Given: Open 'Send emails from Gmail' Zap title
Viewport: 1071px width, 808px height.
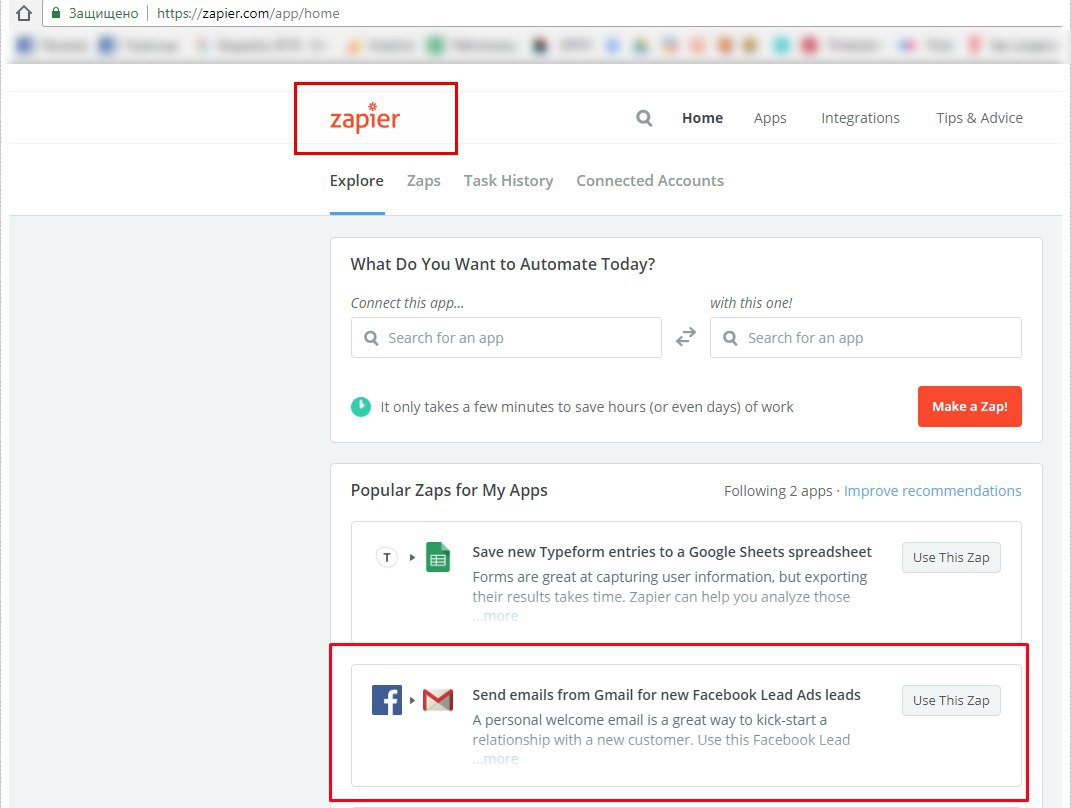Looking at the screenshot, I should (666, 695).
